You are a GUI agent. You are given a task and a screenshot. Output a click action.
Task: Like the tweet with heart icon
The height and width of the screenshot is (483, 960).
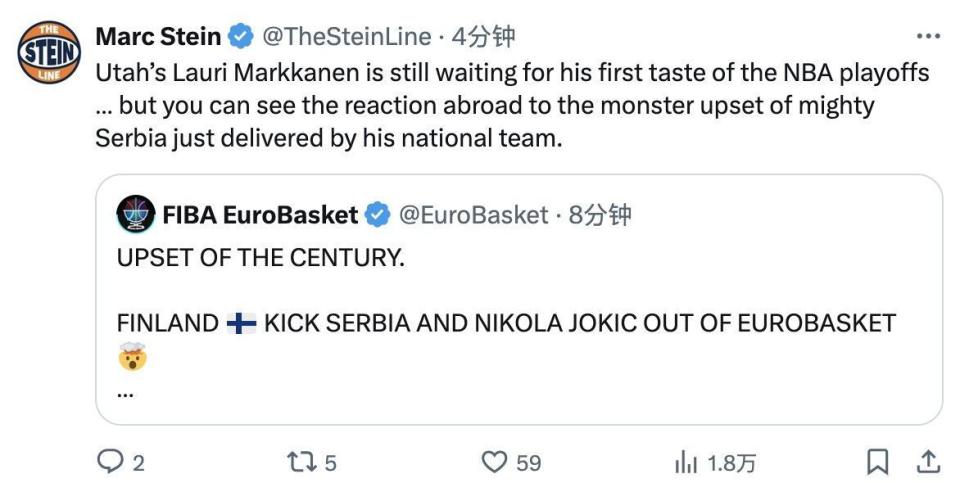click(x=494, y=462)
